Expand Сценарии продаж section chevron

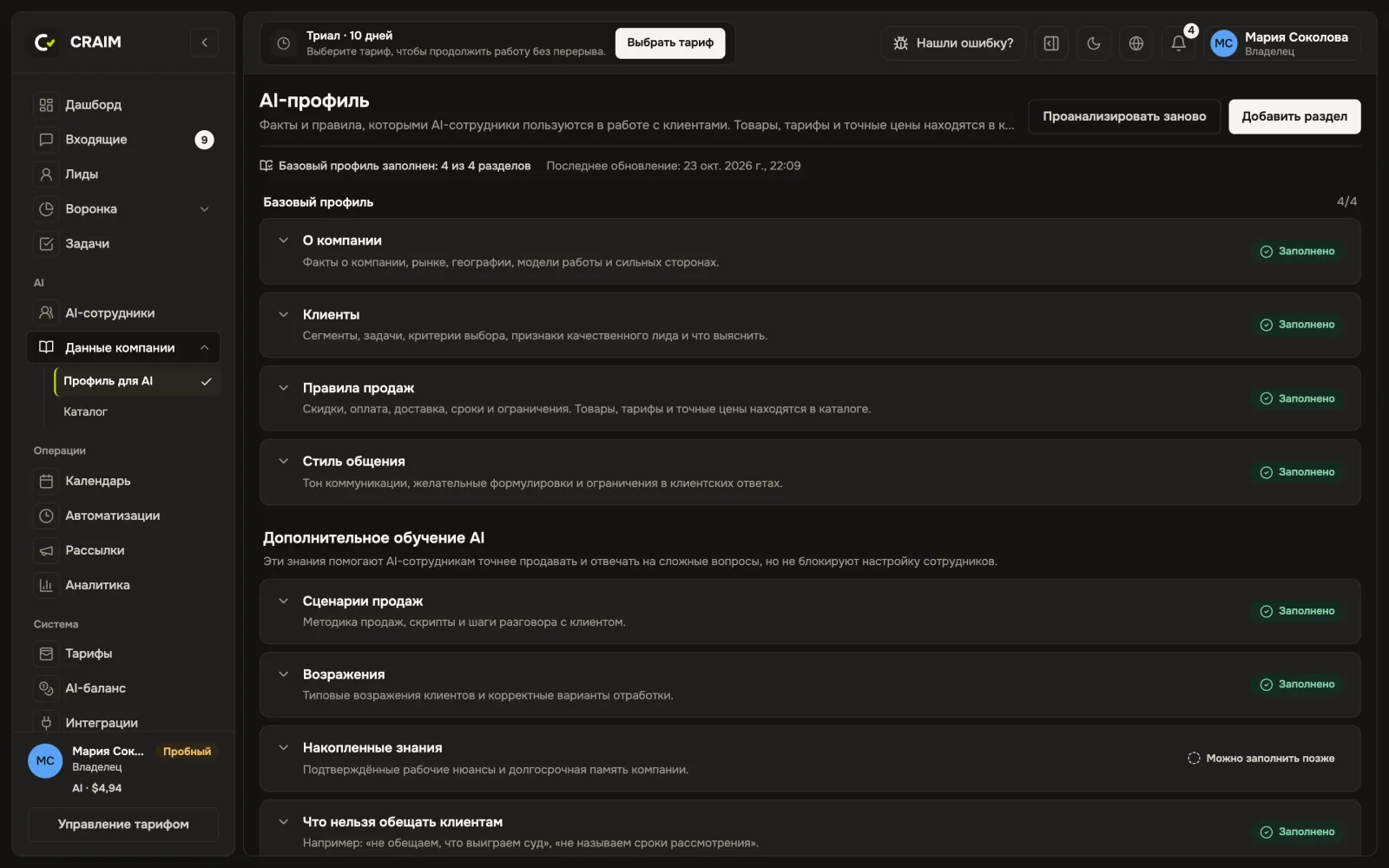(x=283, y=601)
